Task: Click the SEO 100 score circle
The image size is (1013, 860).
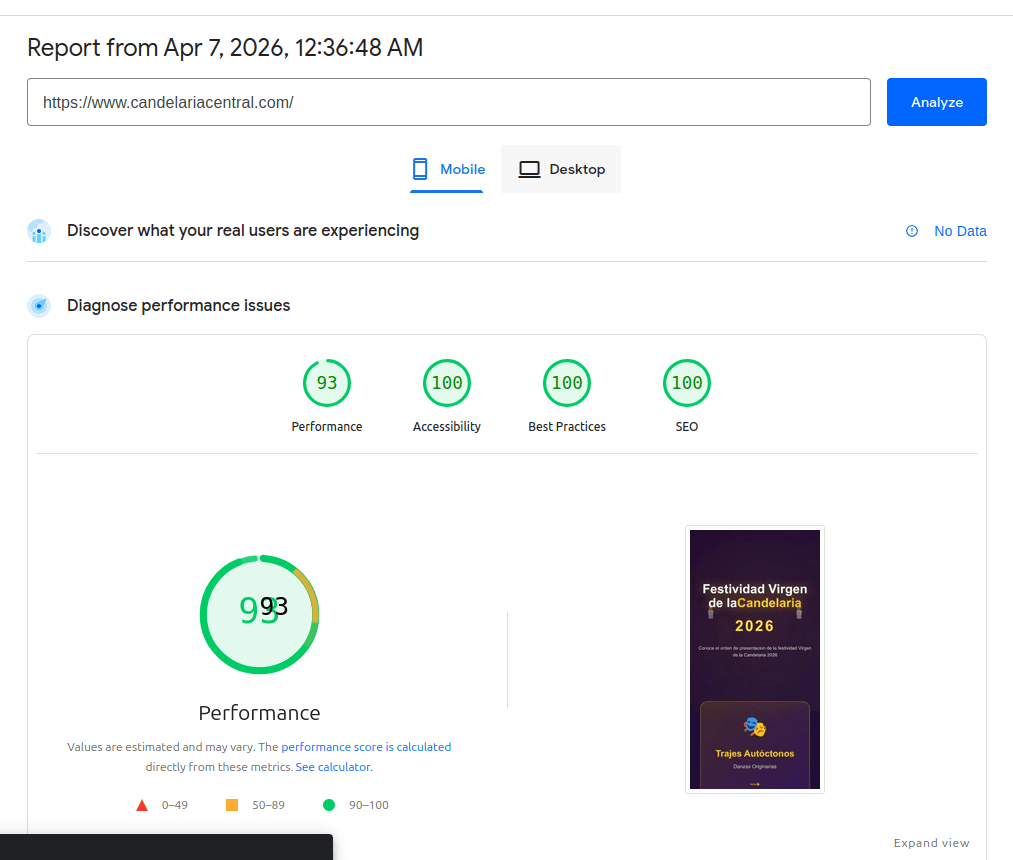Action: [687, 382]
